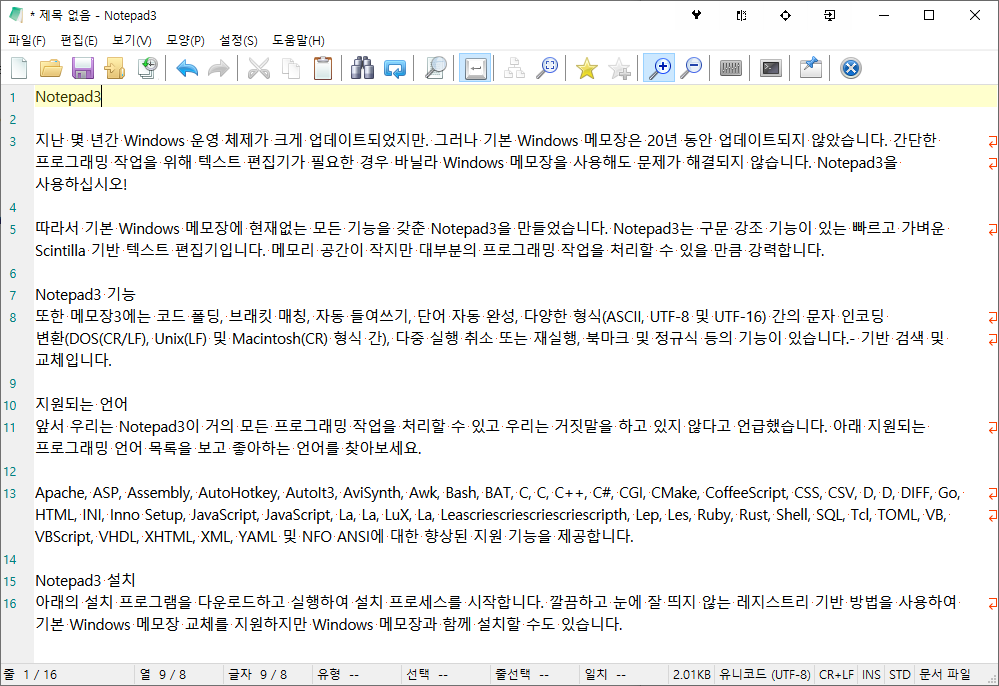The width and height of the screenshot is (999, 686).
Task: Open the 편집(E) menu
Action: tap(79, 41)
